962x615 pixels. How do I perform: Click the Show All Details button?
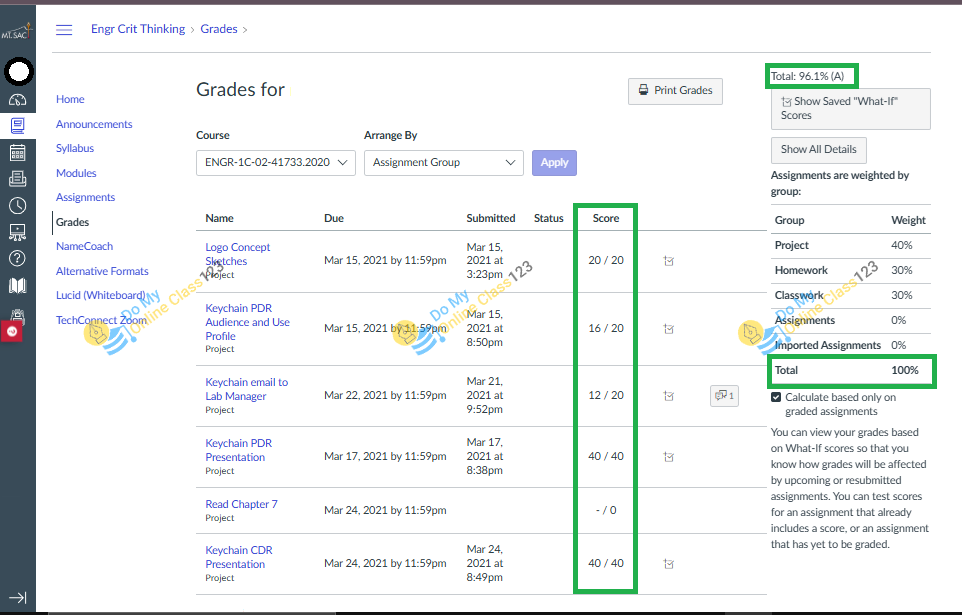pyautogui.click(x=818, y=150)
